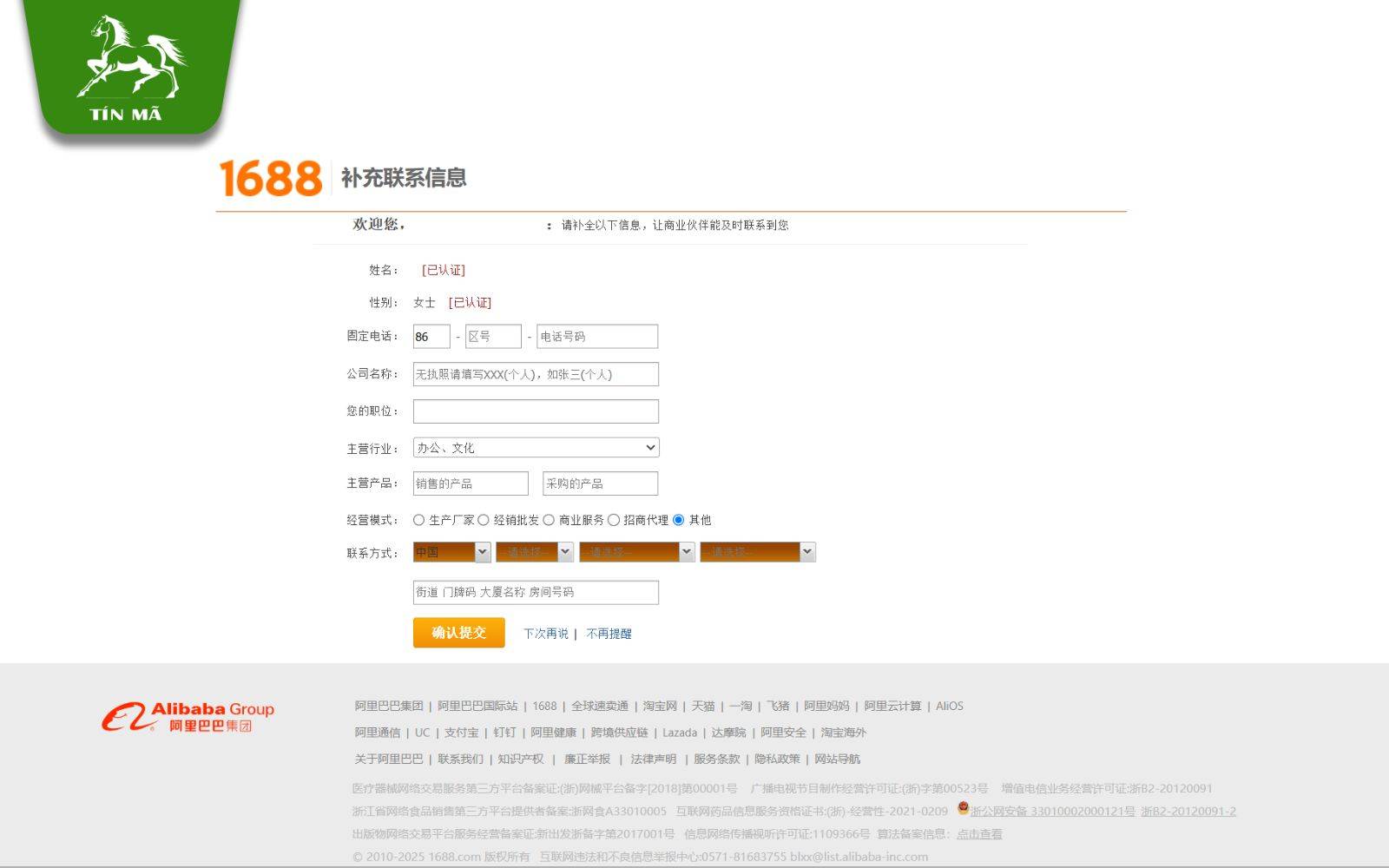The width and height of the screenshot is (1389, 868).
Task: Select the 经销批发 radio option
Action: (x=484, y=520)
